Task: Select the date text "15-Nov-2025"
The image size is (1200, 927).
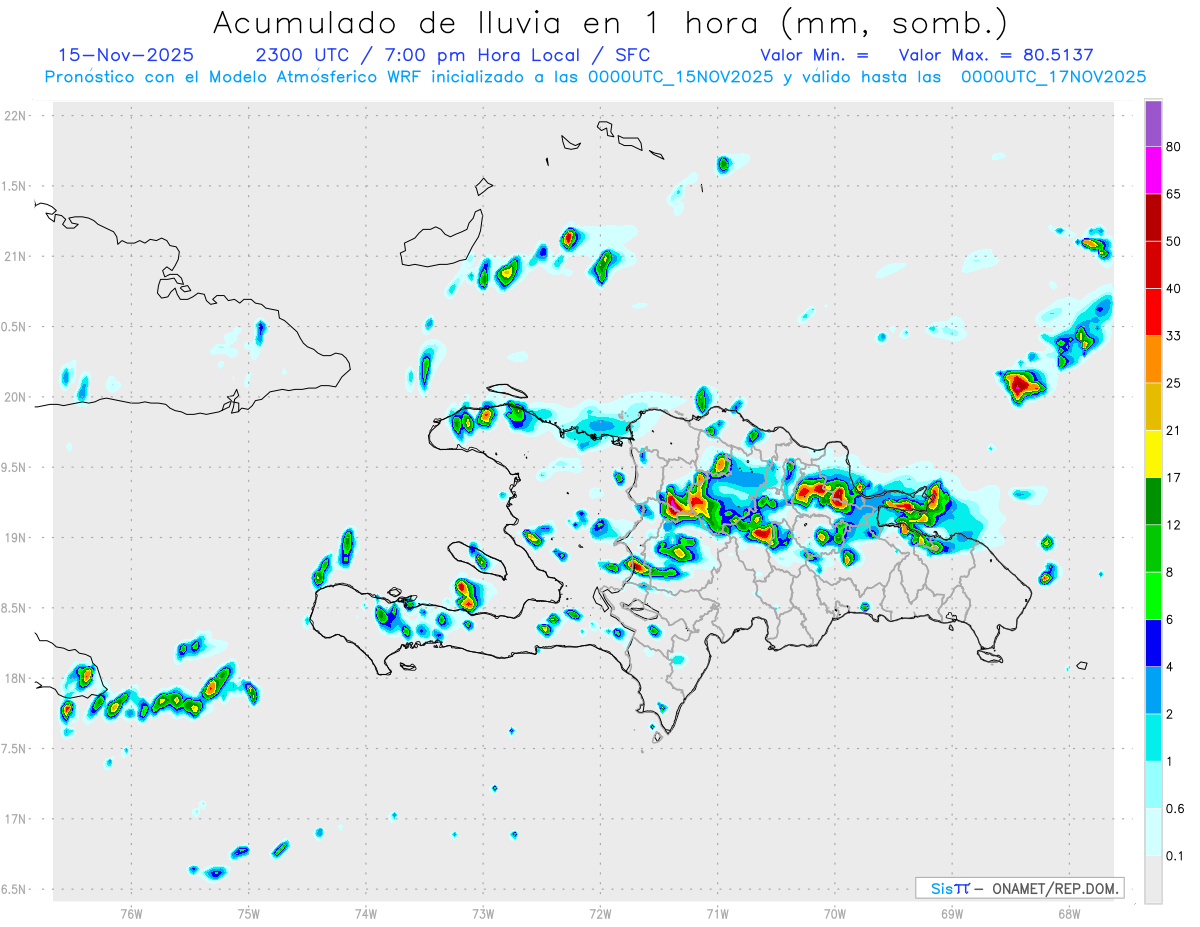Action: [x=126, y=55]
